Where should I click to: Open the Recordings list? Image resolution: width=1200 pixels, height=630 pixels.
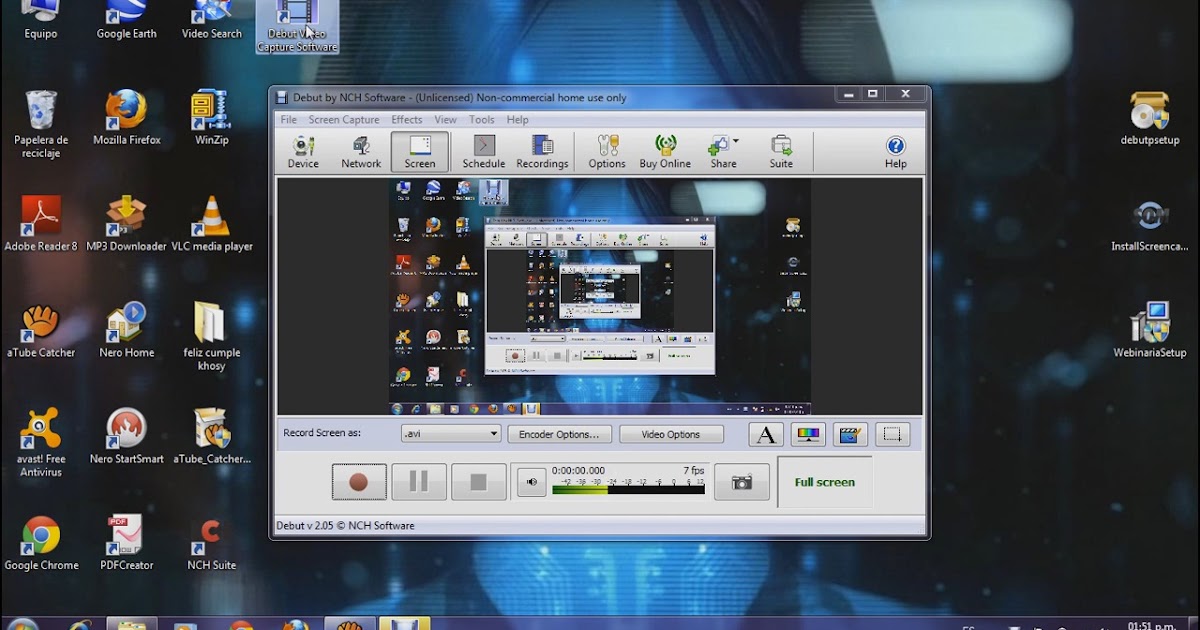541,151
